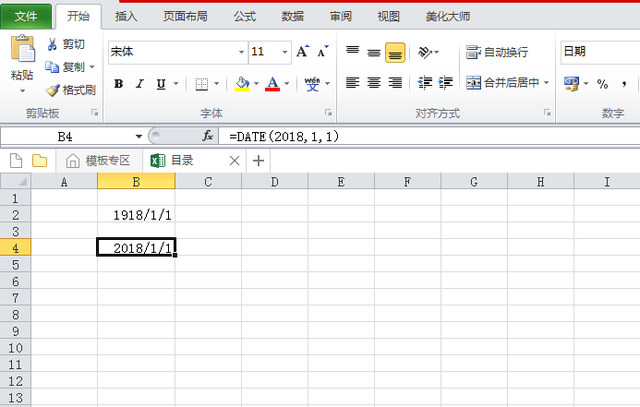Open underline style dropdown arrow
Viewport: 640px width, 407px height.
coord(176,84)
